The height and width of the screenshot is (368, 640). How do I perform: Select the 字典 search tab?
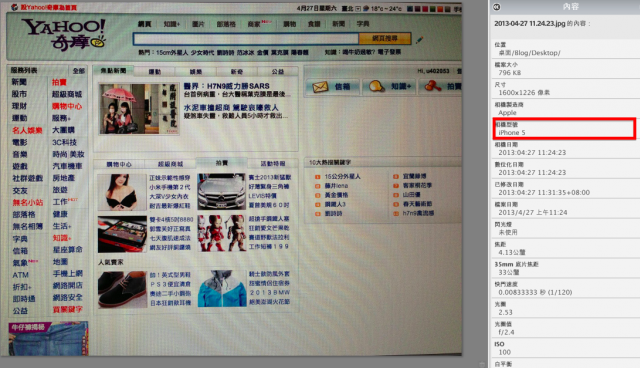(363, 24)
